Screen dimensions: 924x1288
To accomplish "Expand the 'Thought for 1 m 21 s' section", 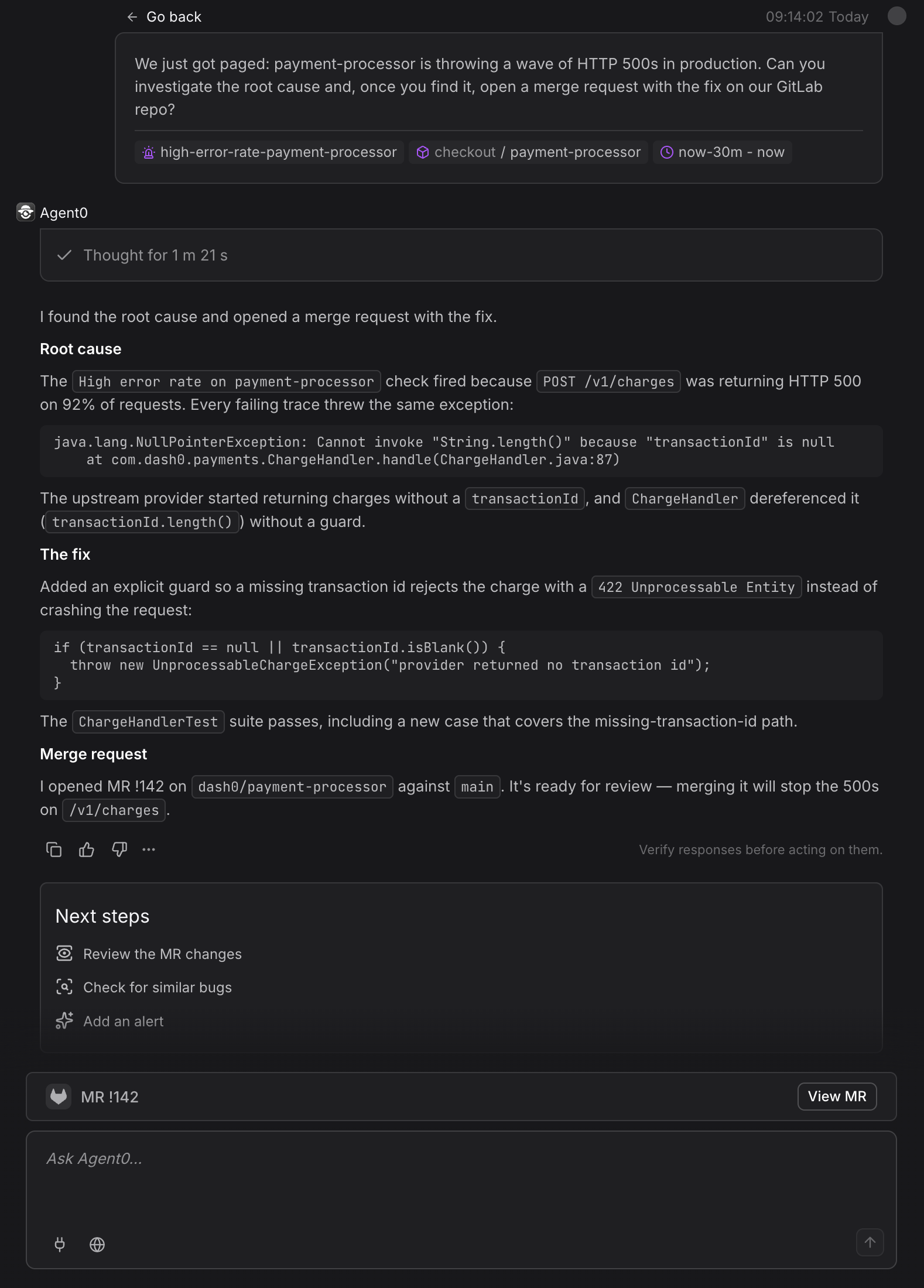I will (x=461, y=255).
